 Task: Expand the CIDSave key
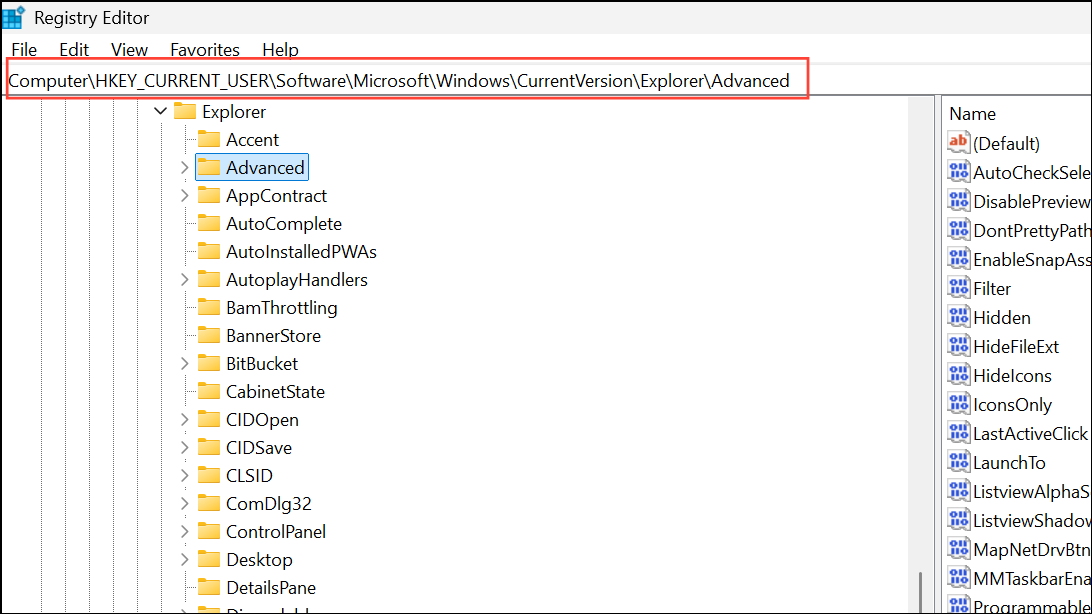185,448
